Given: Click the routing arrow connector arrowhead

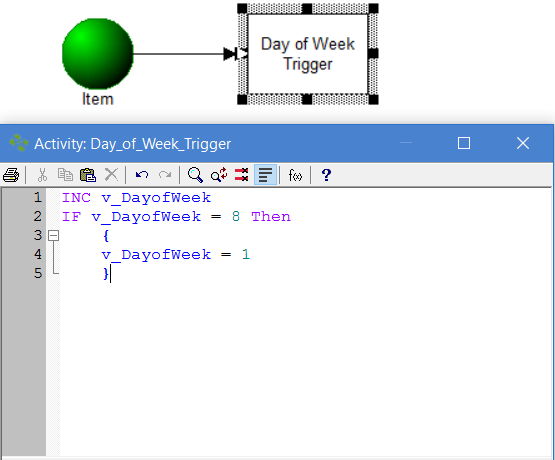Looking at the screenshot, I should tap(230, 54).
